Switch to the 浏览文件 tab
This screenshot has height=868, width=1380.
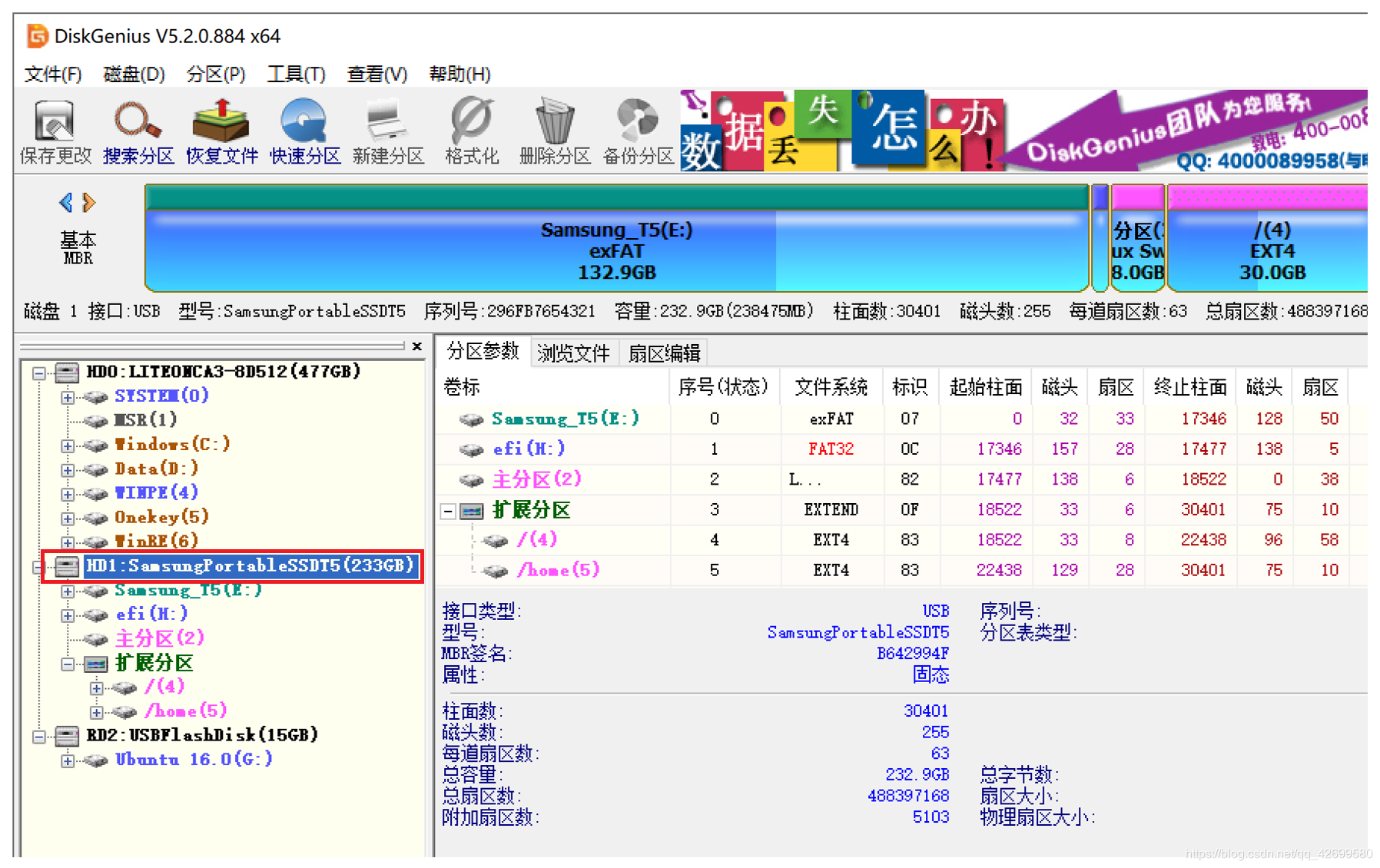pos(573,353)
